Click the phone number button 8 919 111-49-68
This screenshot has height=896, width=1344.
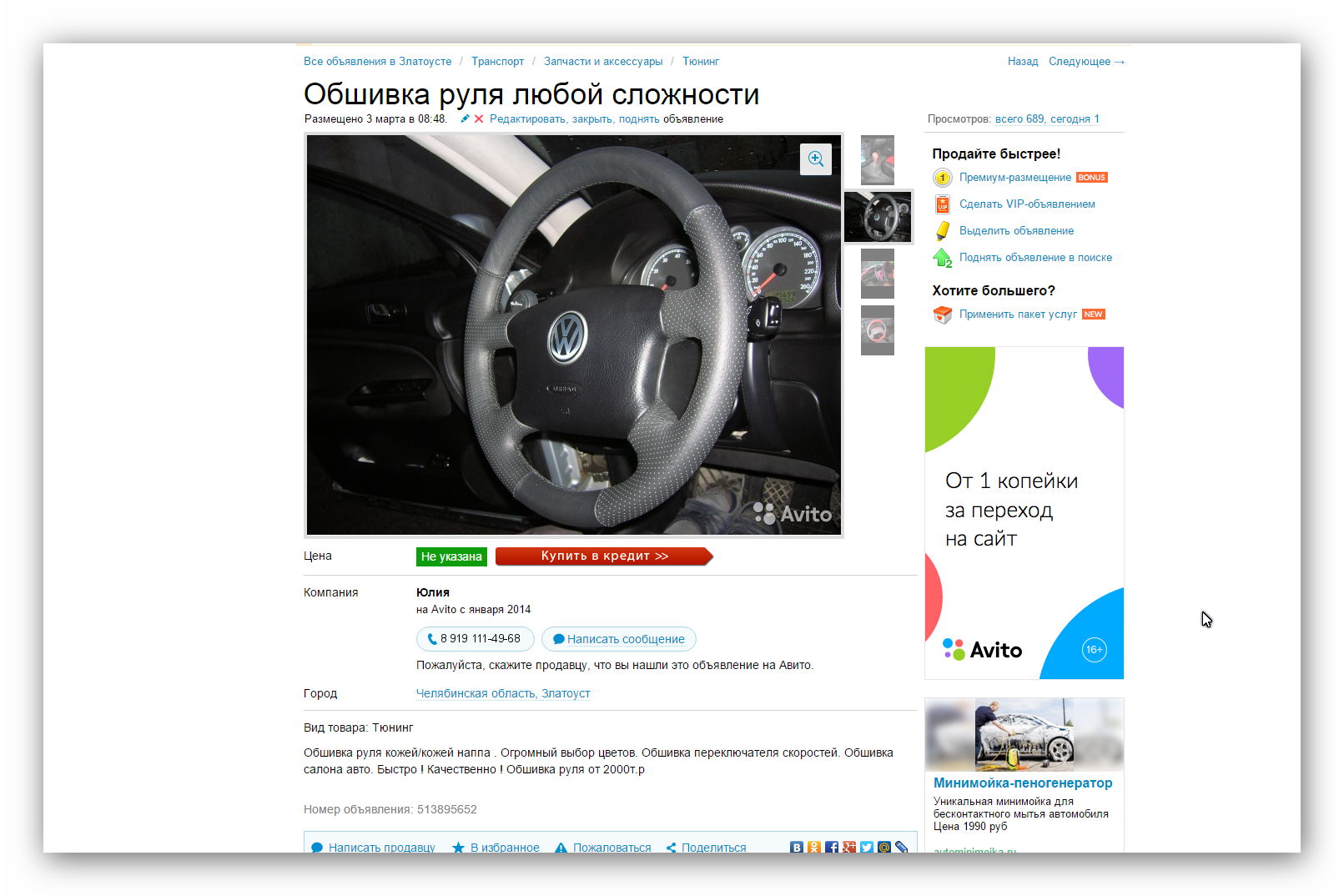coord(476,639)
